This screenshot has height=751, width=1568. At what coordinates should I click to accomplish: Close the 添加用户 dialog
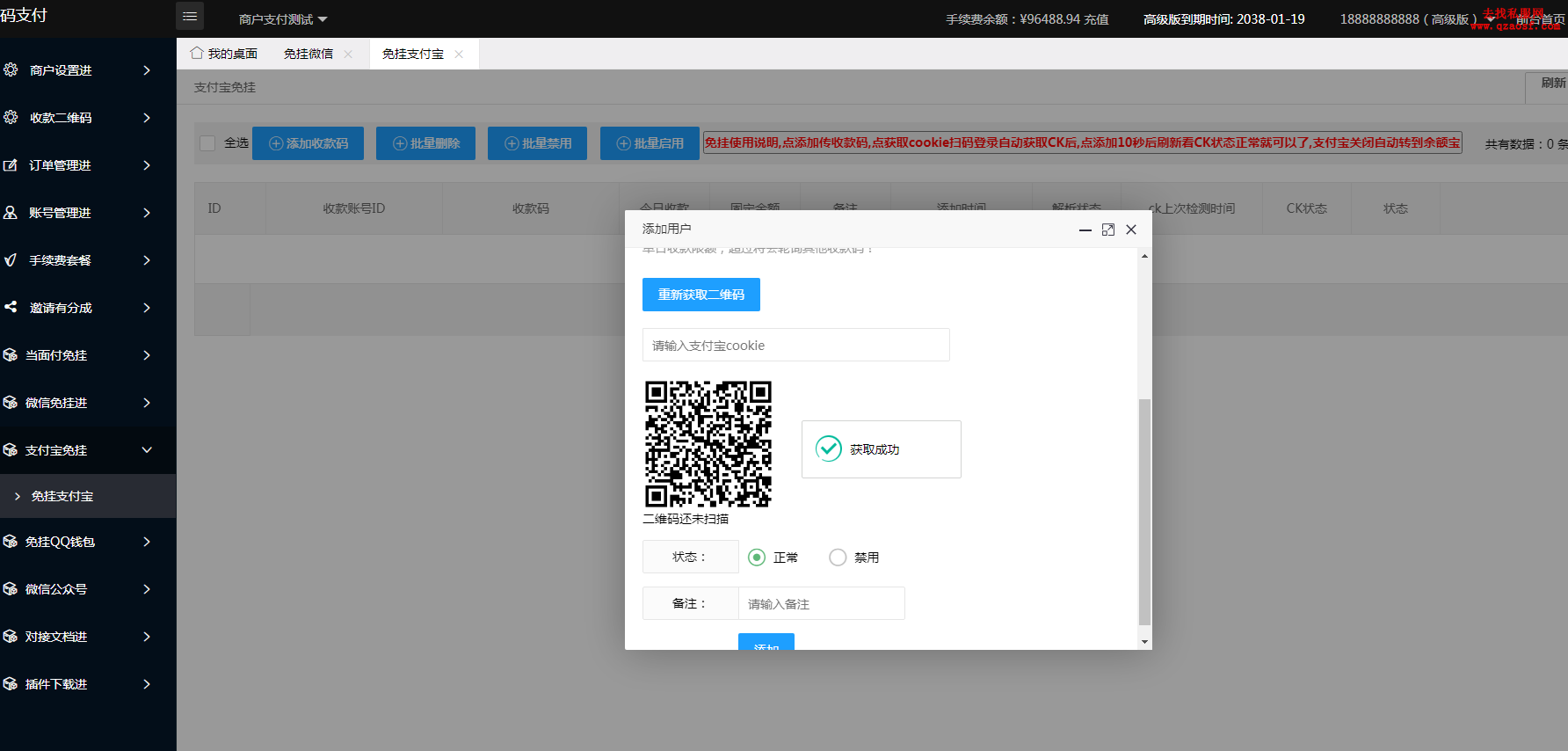tap(1131, 230)
